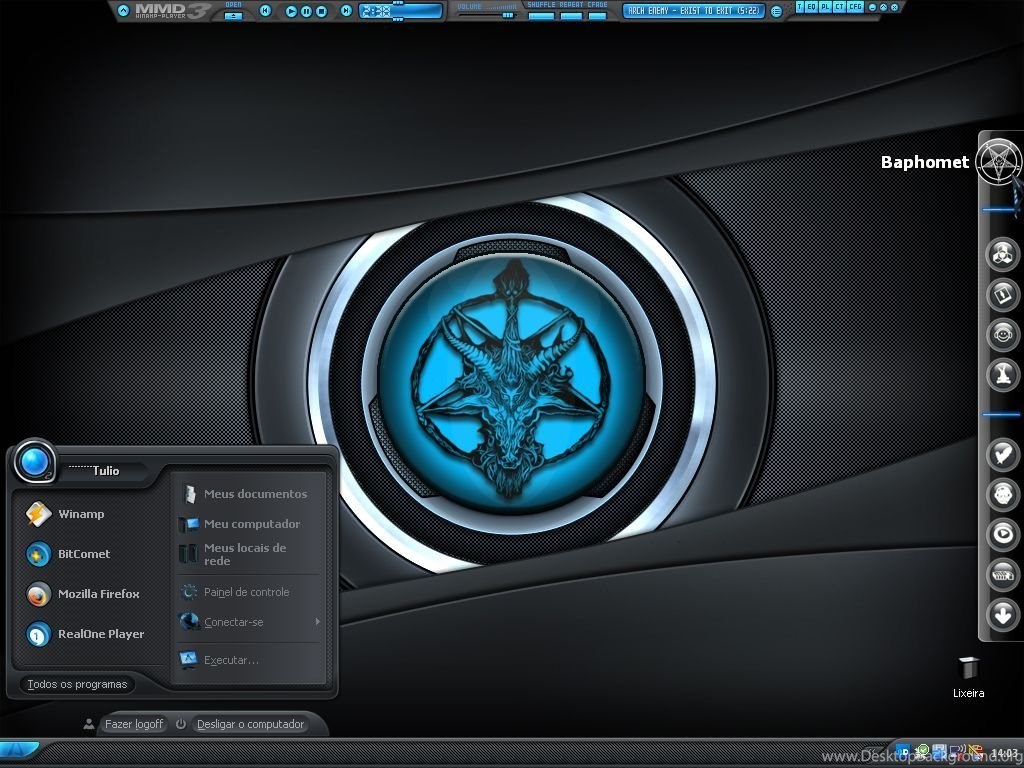Click the Tulio username label

[x=106, y=471]
